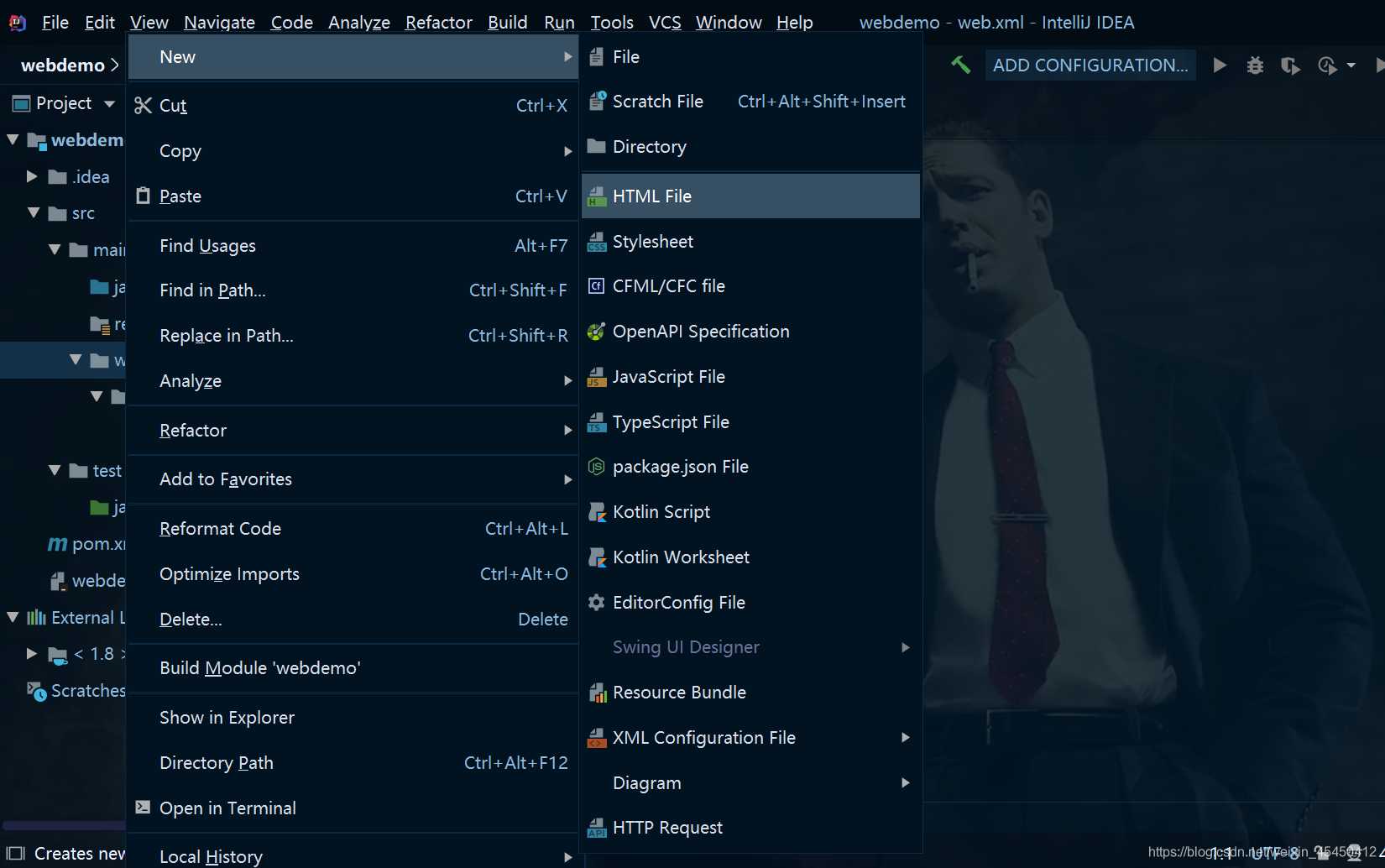Image resolution: width=1385 pixels, height=868 pixels.
Task: Click the External Libraries icon
Action: click(x=36, y=617)
